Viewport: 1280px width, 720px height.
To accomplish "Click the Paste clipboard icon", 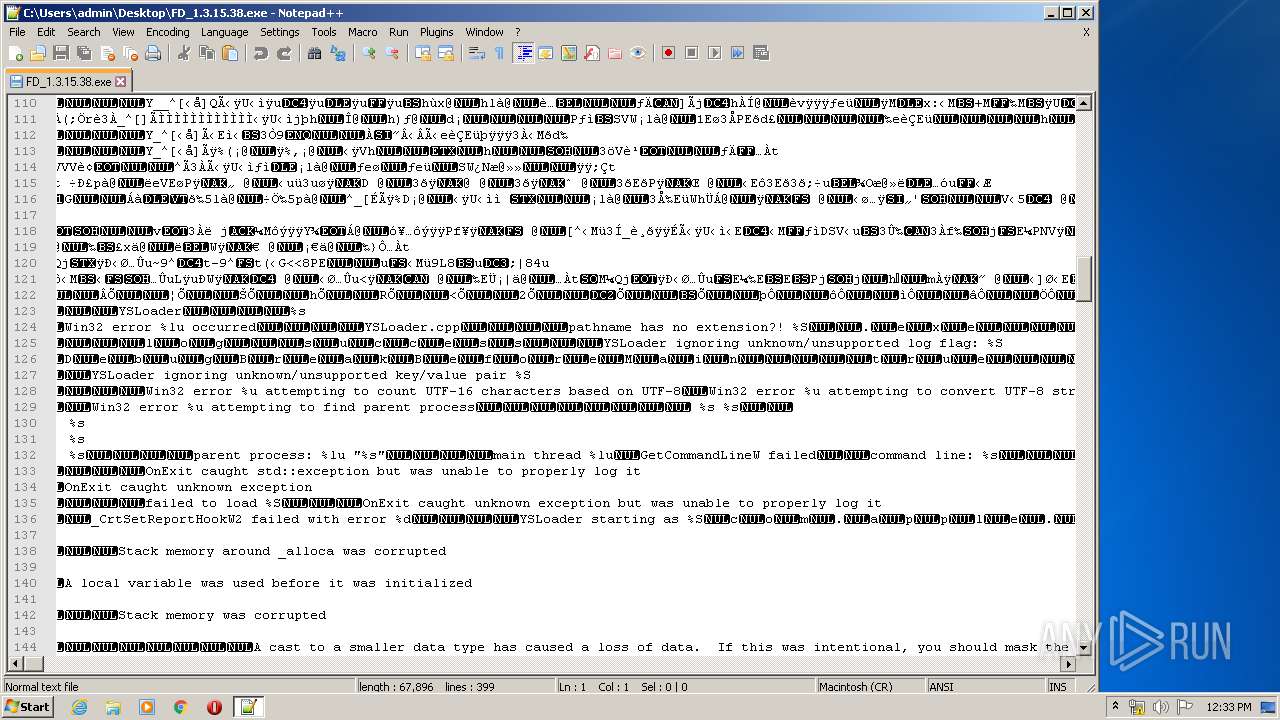I will [228, 53].
